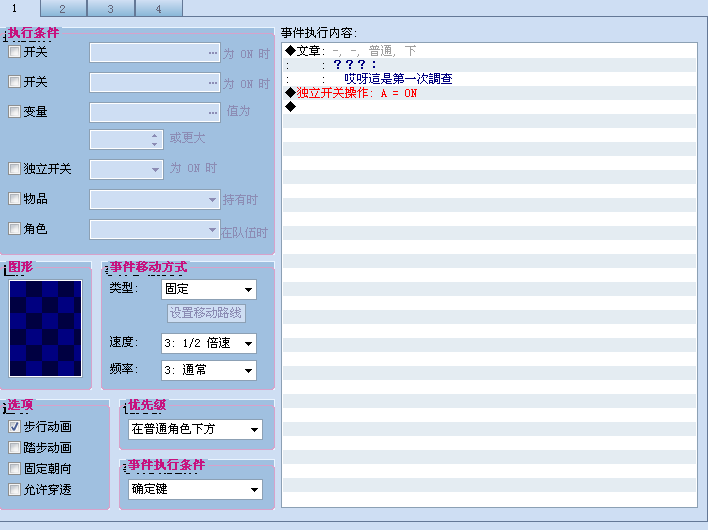Tick the 变量 condition checkbox

pos(14,112)
